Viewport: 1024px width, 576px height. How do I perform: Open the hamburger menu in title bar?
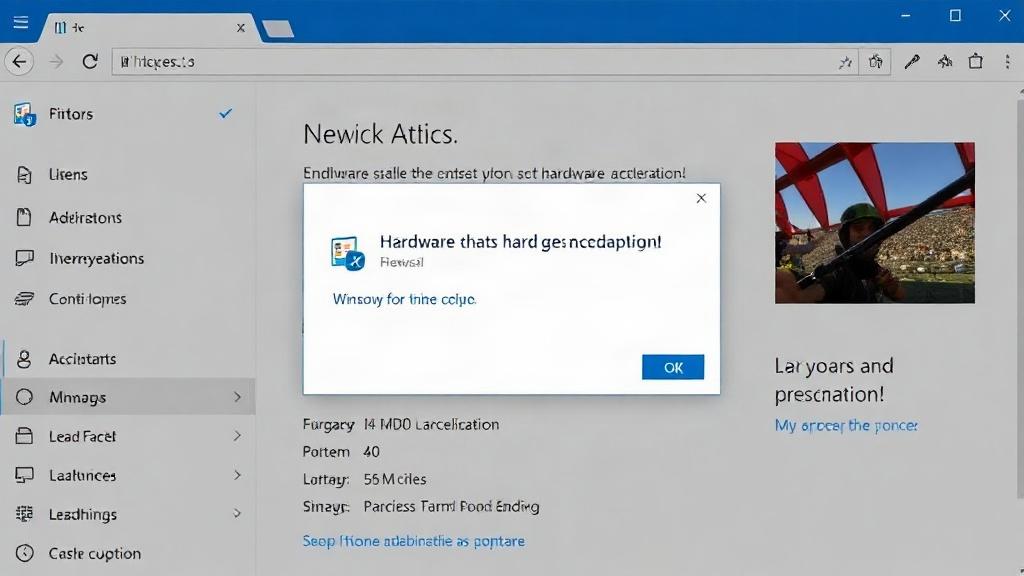(20, 23)
